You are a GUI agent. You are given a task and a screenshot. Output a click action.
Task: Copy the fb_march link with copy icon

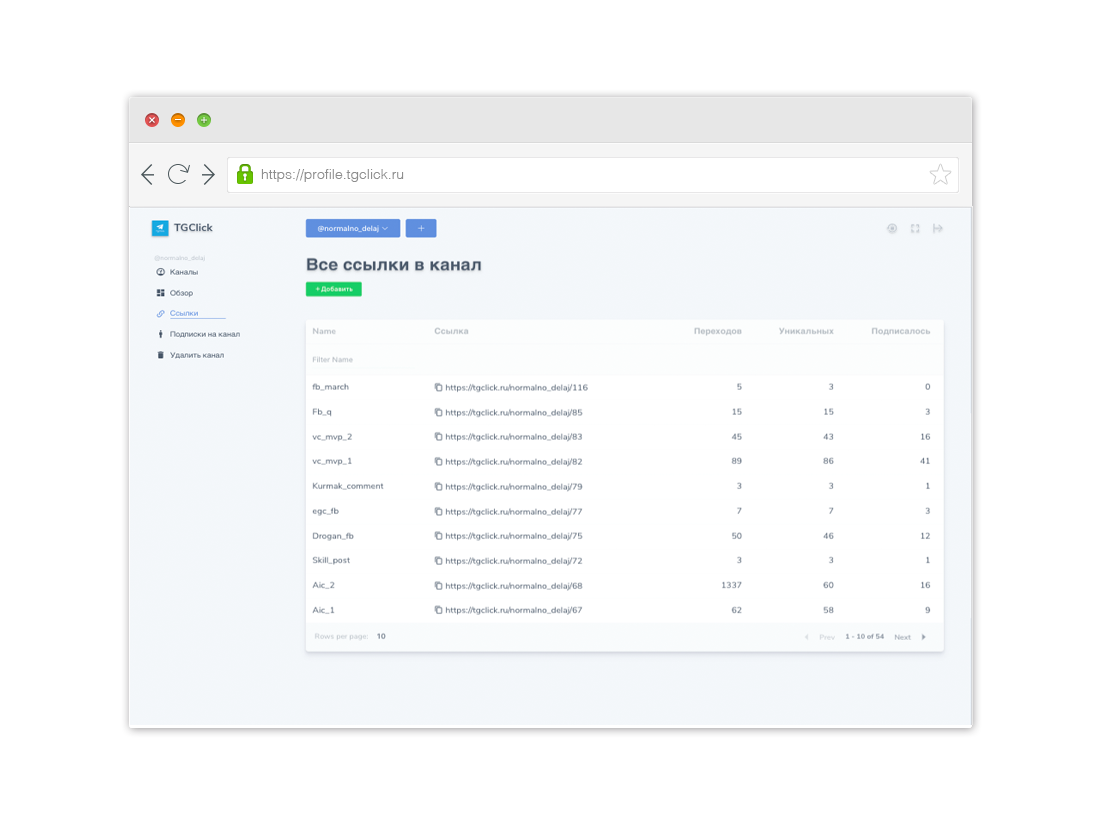pyautogui.click(x=438, y=387)
